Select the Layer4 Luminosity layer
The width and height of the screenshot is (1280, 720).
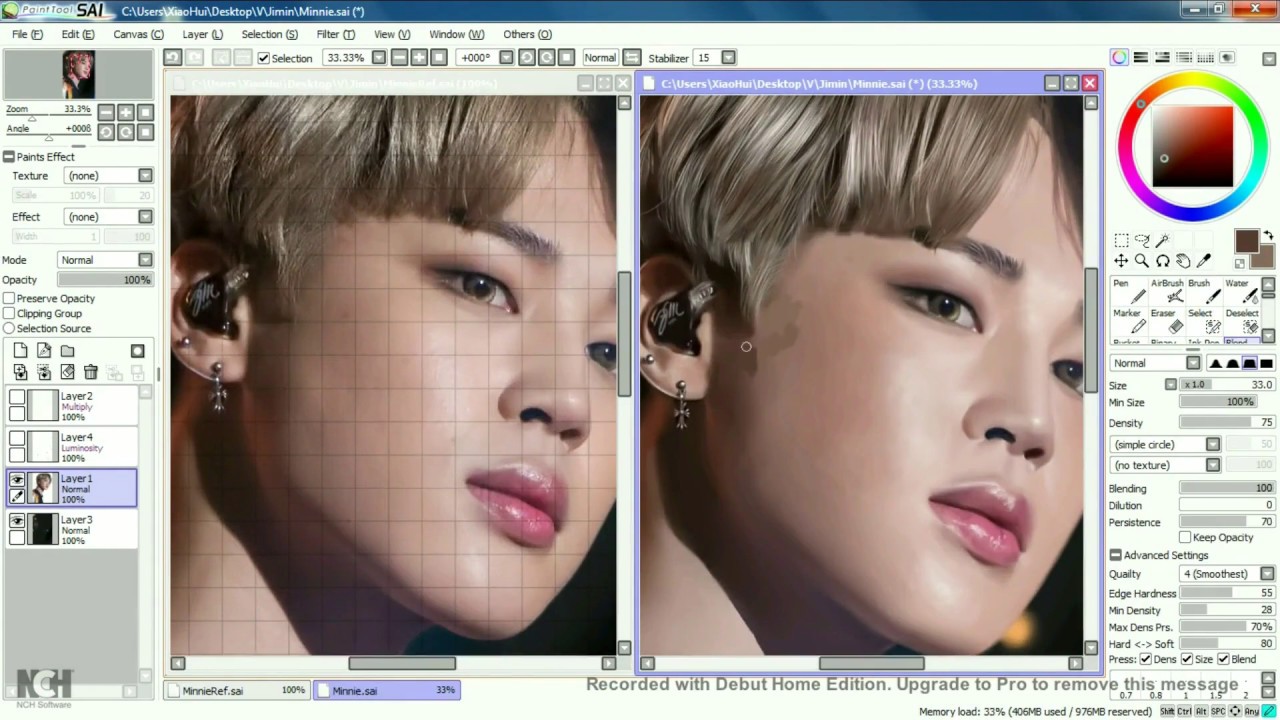pos(72,447)
